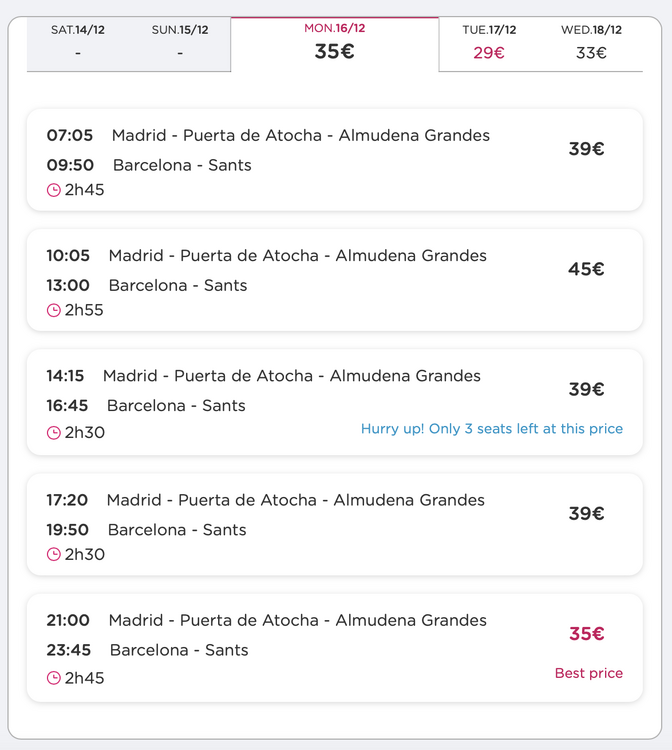This screenshot has width=672, height=750.
Task: Click the 'Only 3 seats left' notice
Action: 492,429
